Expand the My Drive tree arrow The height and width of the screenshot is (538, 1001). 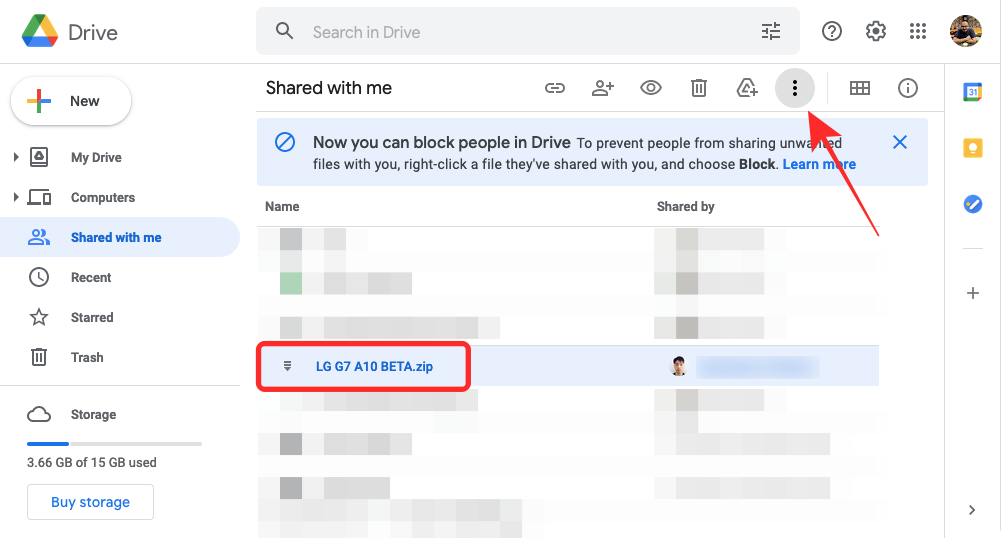(x=15, y=157)
